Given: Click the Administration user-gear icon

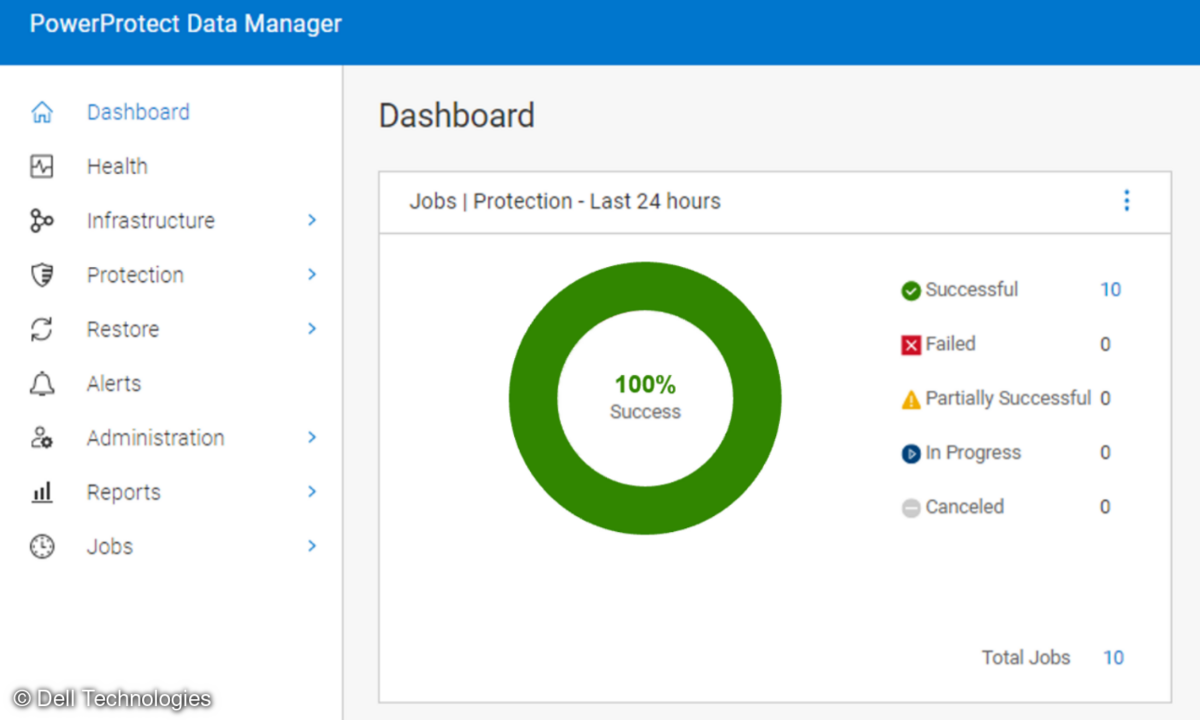Looking at the screenshot, I should click(x=42, y=438).
